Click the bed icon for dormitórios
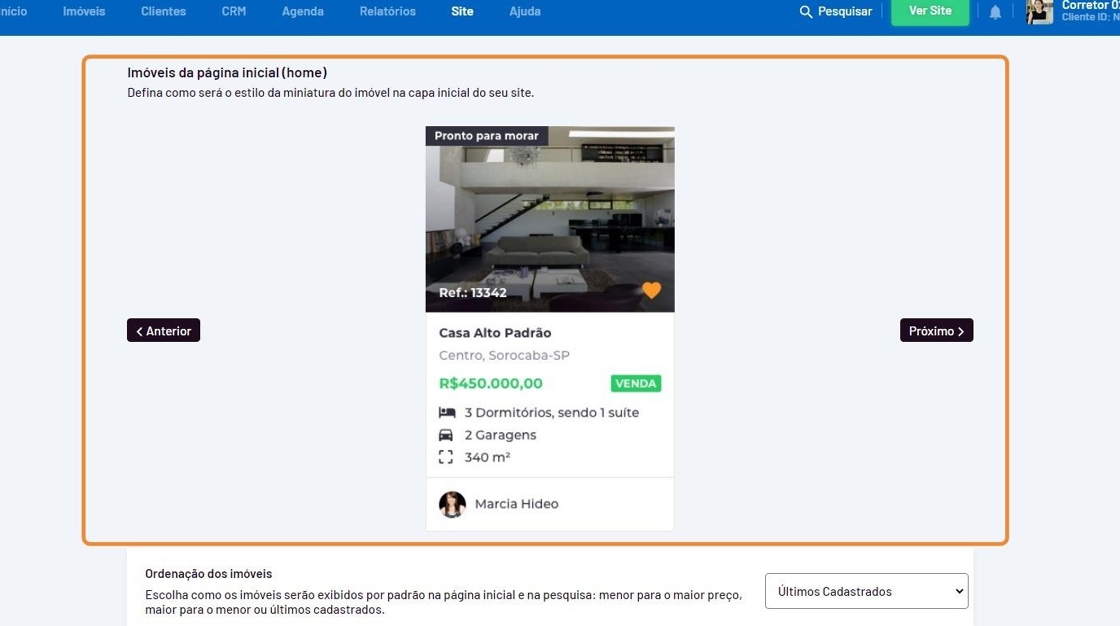 pos(447,413)
